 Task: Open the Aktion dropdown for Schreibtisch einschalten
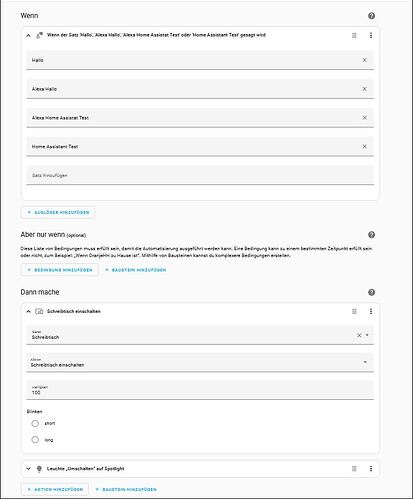tap(200, 363)
